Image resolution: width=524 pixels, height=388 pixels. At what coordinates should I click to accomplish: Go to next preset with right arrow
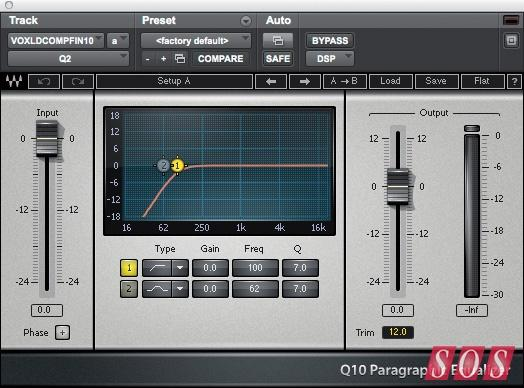305,82
